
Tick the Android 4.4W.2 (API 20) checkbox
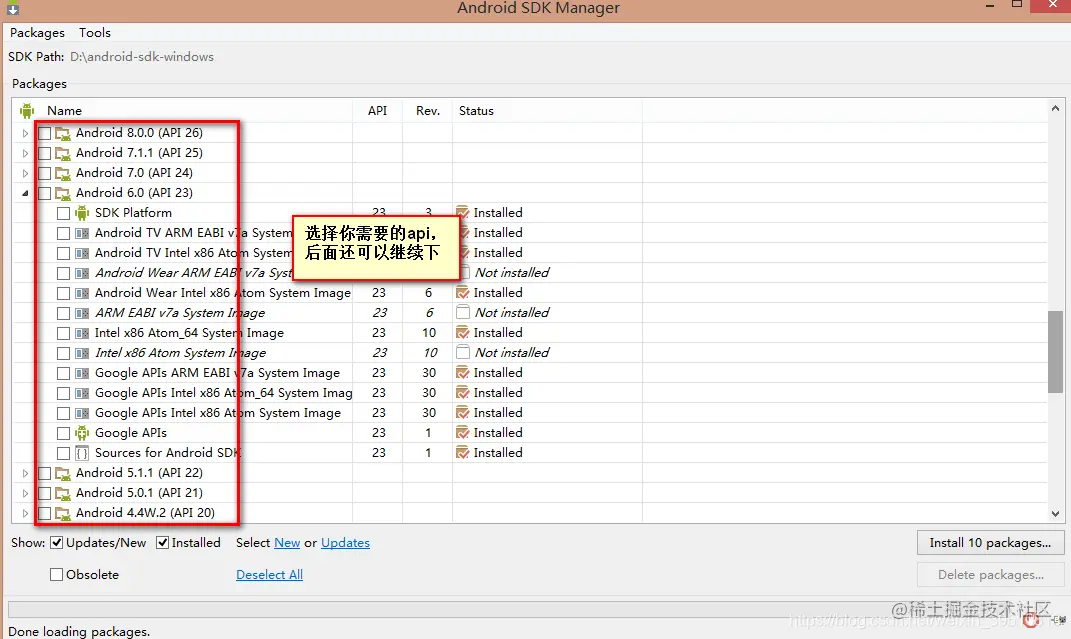[44, 513]
